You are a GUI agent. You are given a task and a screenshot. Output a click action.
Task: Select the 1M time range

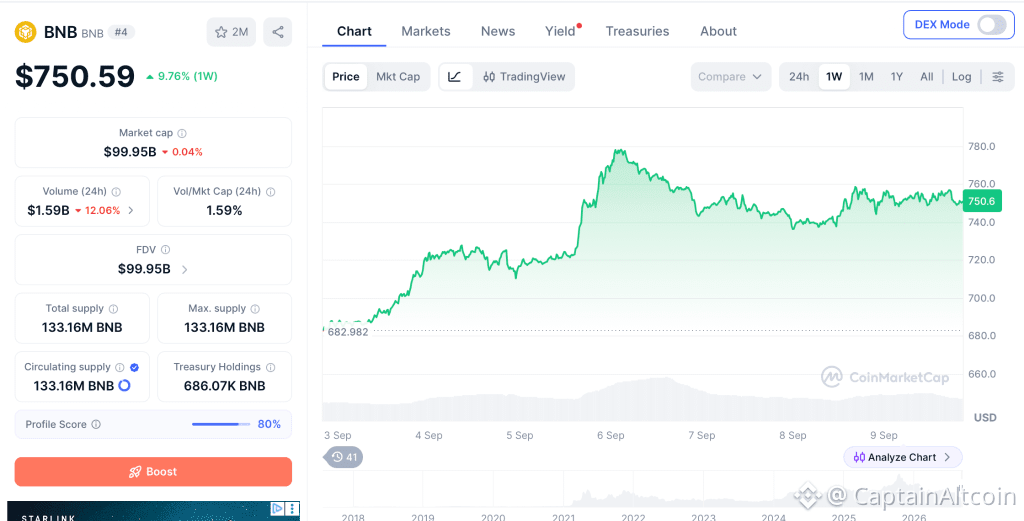(x=866, y=76)
